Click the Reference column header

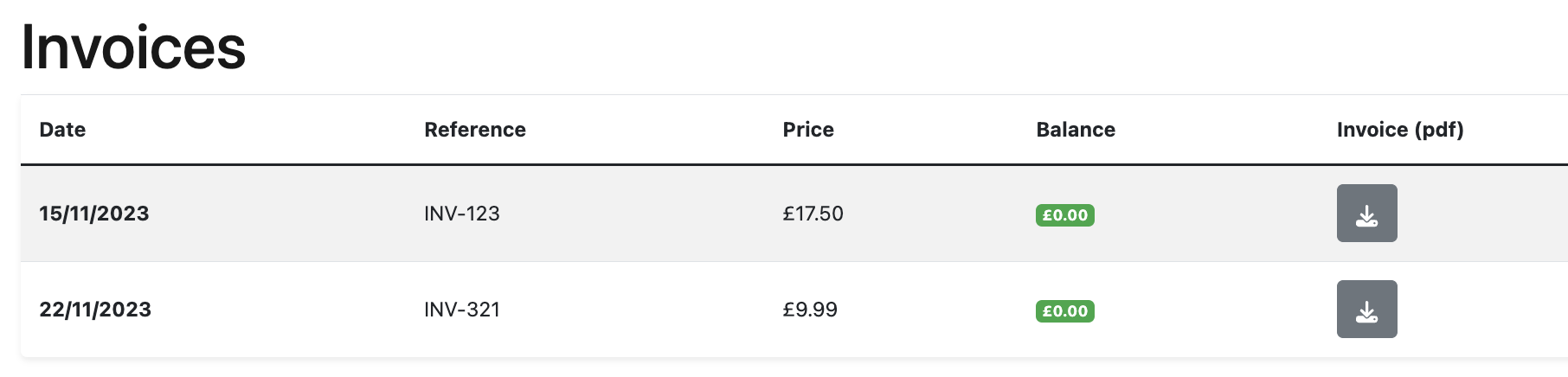point(475,130)
